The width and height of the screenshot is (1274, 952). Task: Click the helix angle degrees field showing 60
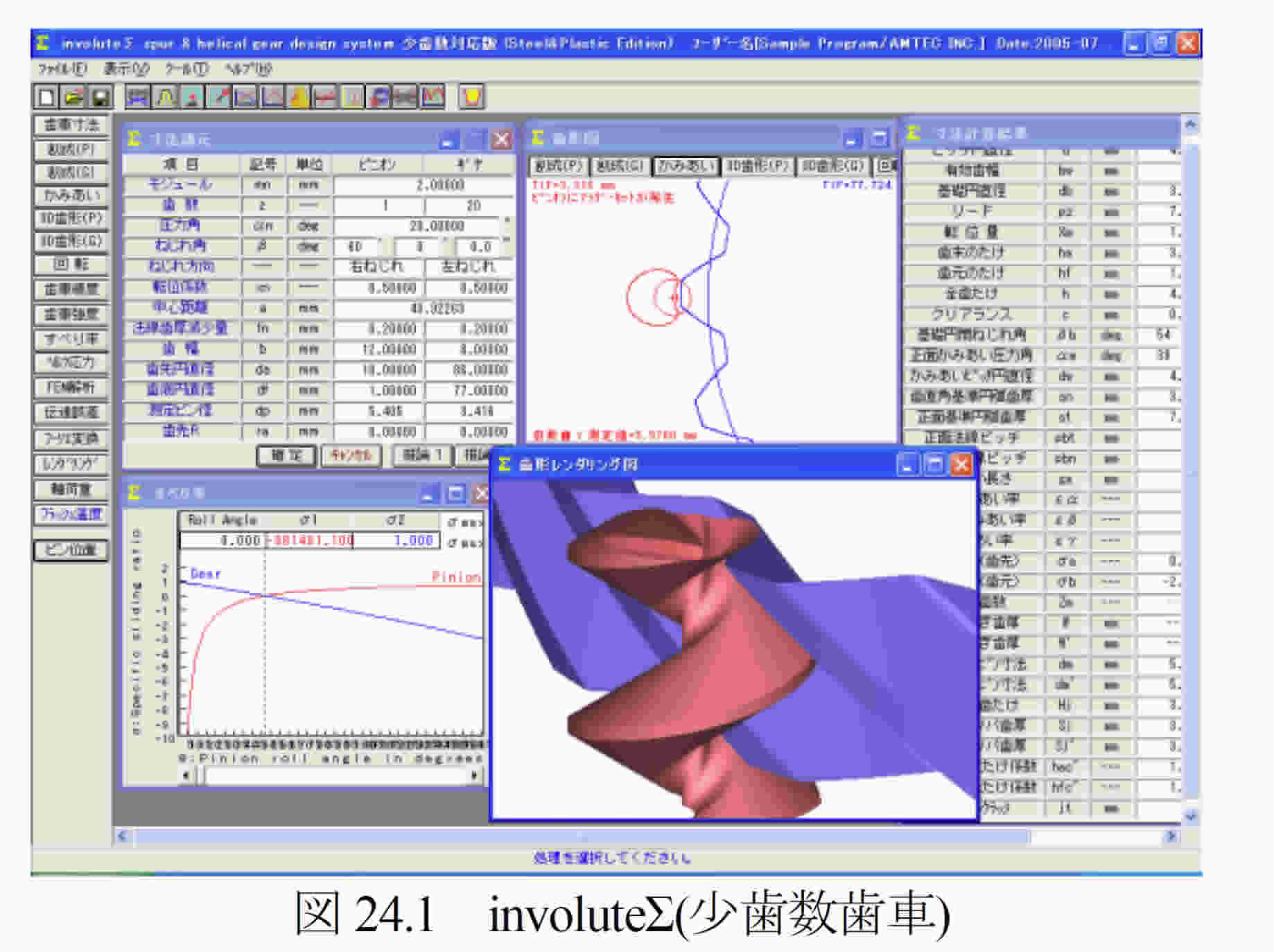(356, 247)
